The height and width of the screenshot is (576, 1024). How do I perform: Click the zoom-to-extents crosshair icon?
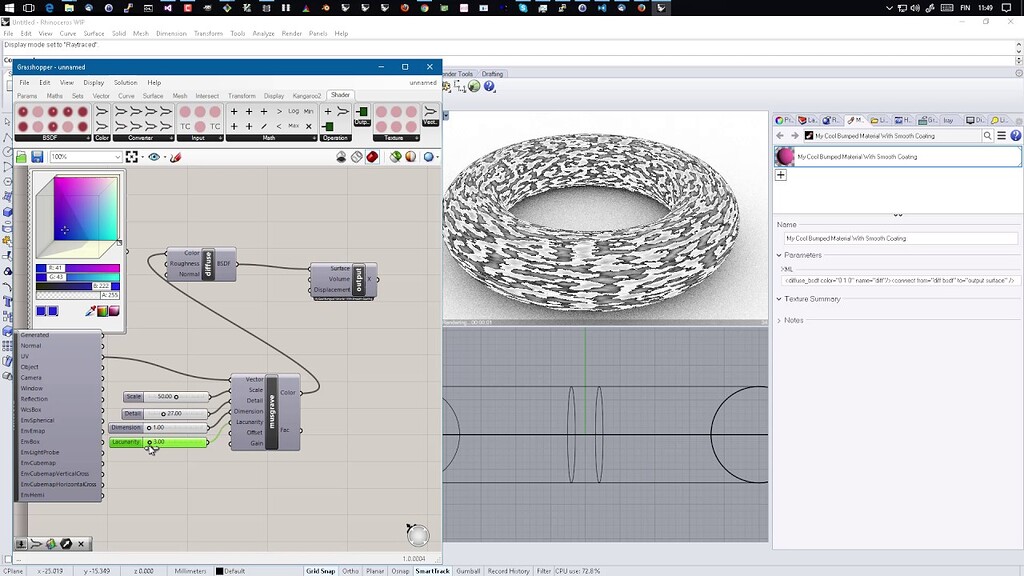(132, 157)
